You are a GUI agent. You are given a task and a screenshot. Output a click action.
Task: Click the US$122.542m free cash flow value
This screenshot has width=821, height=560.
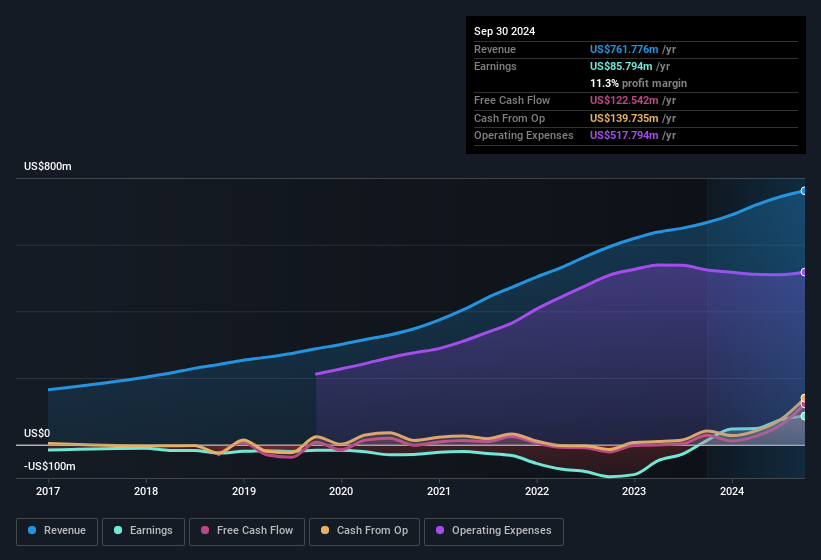click(624, 100)
